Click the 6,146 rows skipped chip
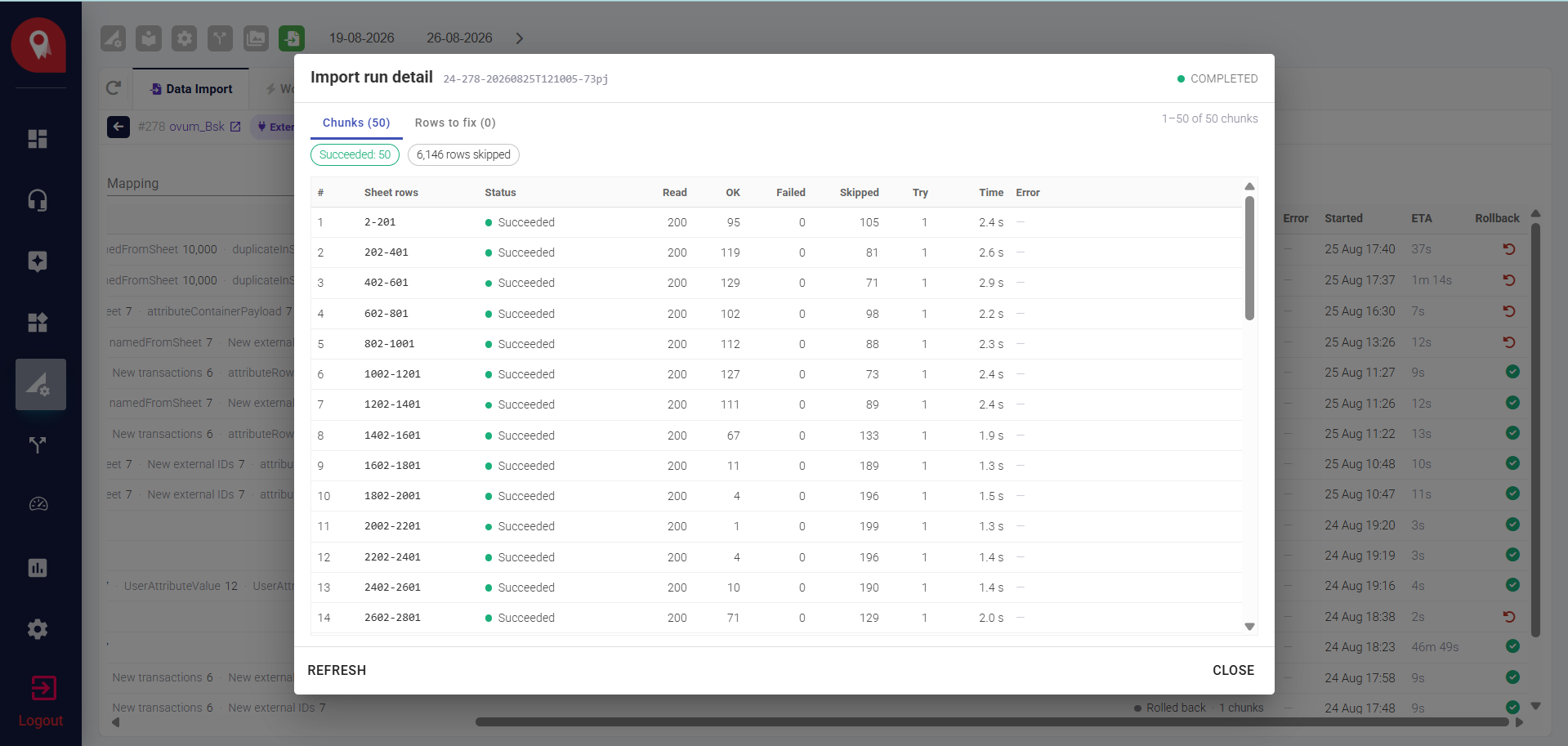 (x=463, y=154)
